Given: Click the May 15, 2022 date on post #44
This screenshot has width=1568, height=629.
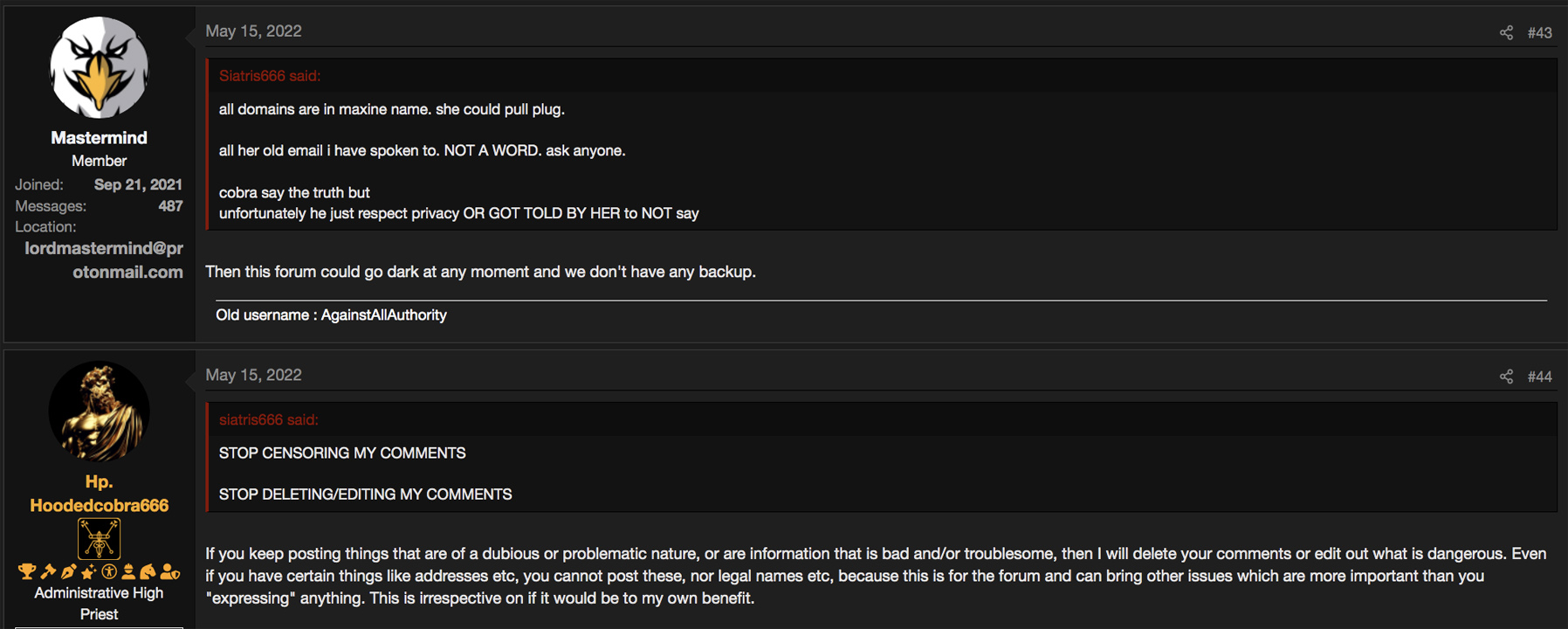Looking at the screenshot, I should point(253,375).
